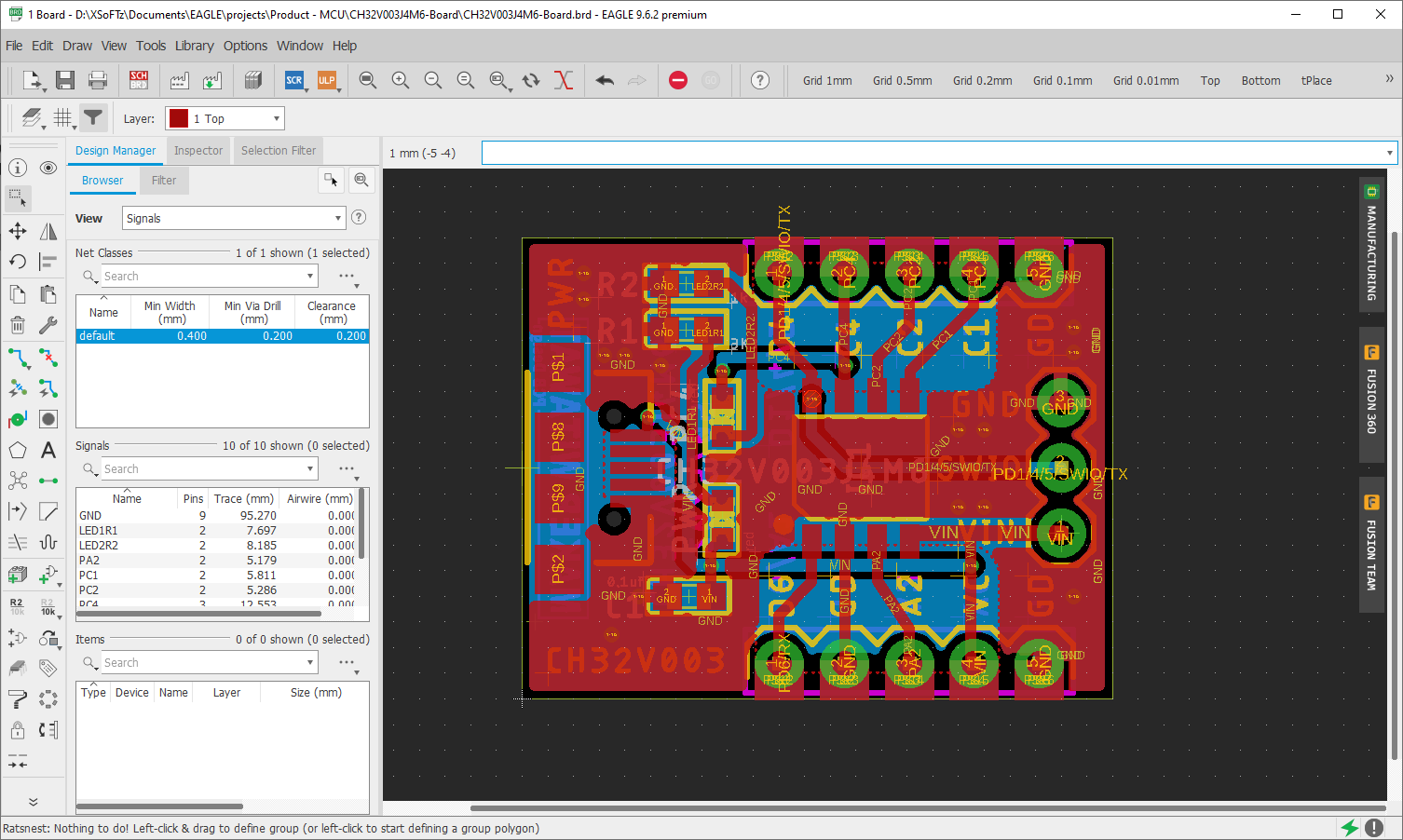Select the Change wrench tool
The height and width of the screenshot is (840, 1403).
pyautogui.click(x=48, y=325)
